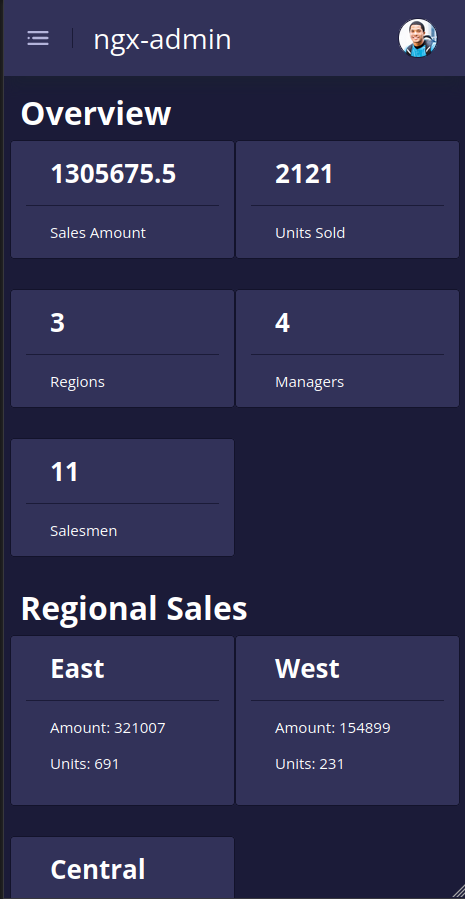Click the Overview section heading
The image size is (465, 899).
point(96,114)
